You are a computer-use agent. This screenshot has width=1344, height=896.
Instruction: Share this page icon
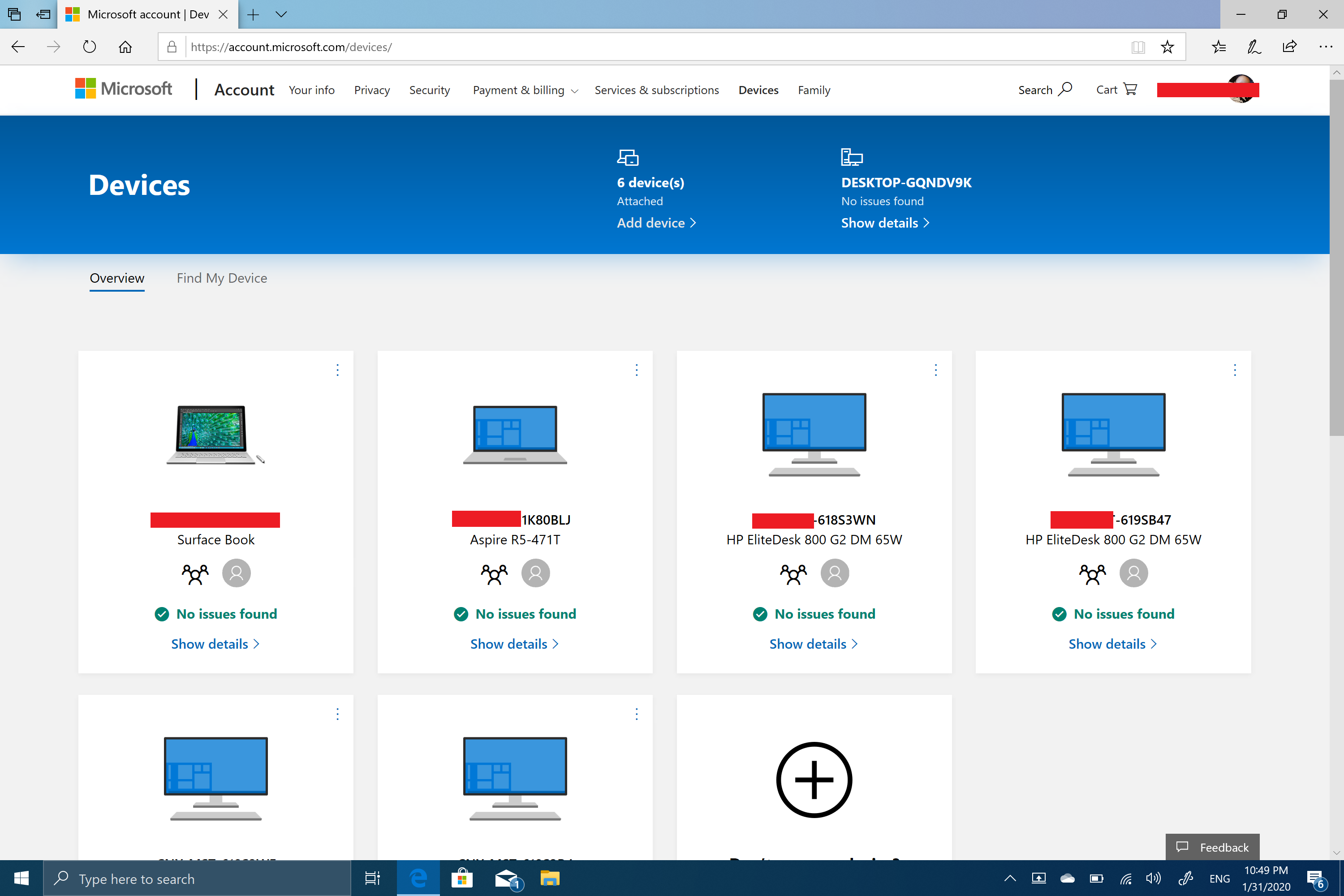coord(1290,47)
